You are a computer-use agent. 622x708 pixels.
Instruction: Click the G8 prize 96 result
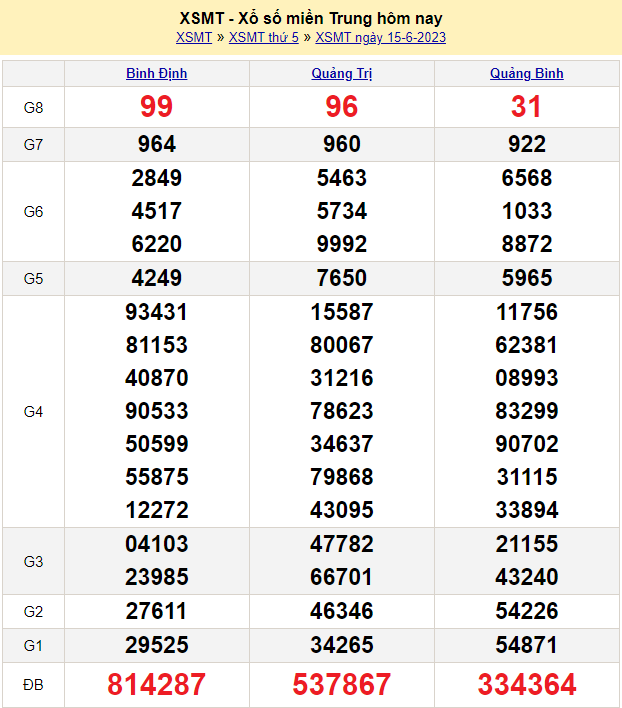(342, 107)
